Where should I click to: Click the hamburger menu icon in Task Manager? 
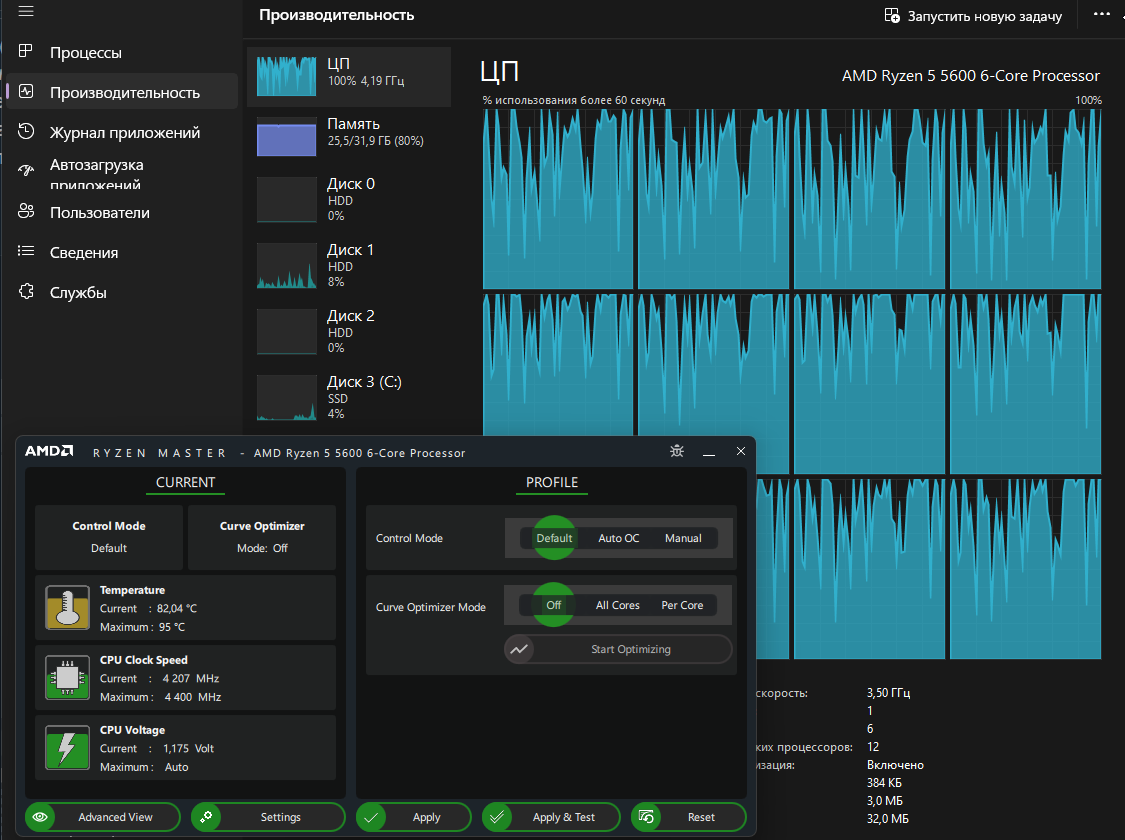26,11
